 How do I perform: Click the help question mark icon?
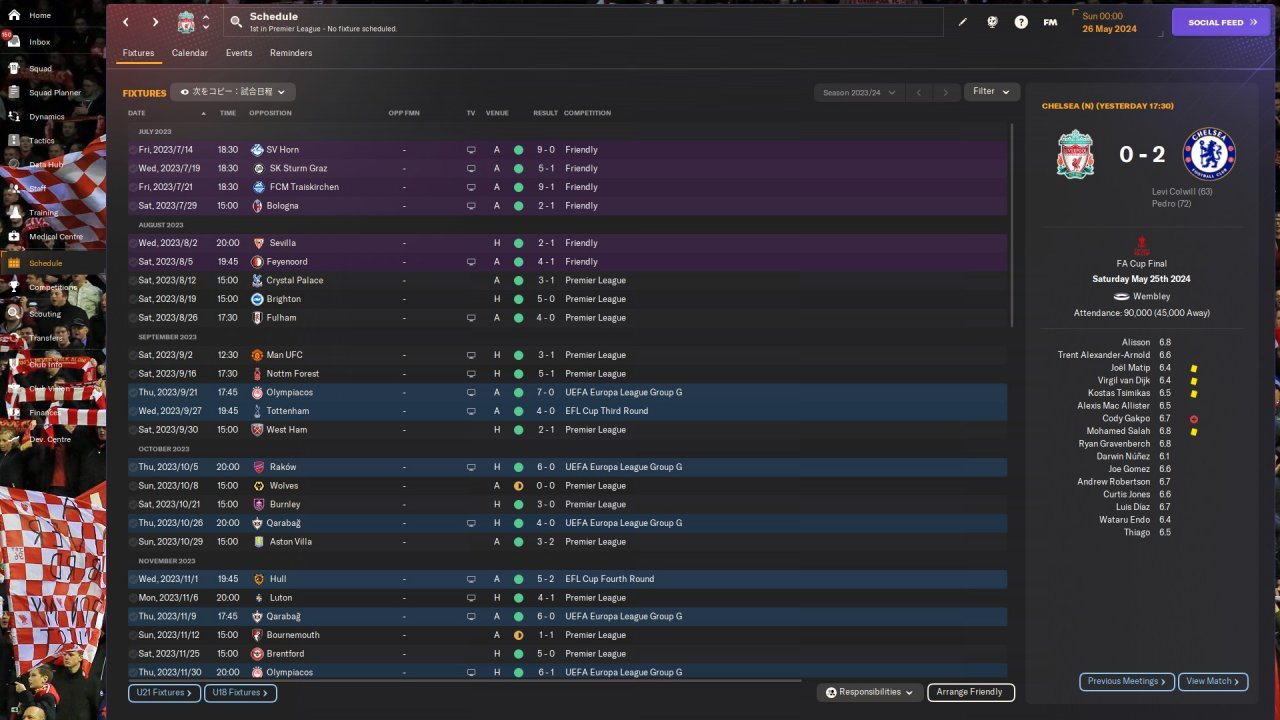click(1021, 22)
